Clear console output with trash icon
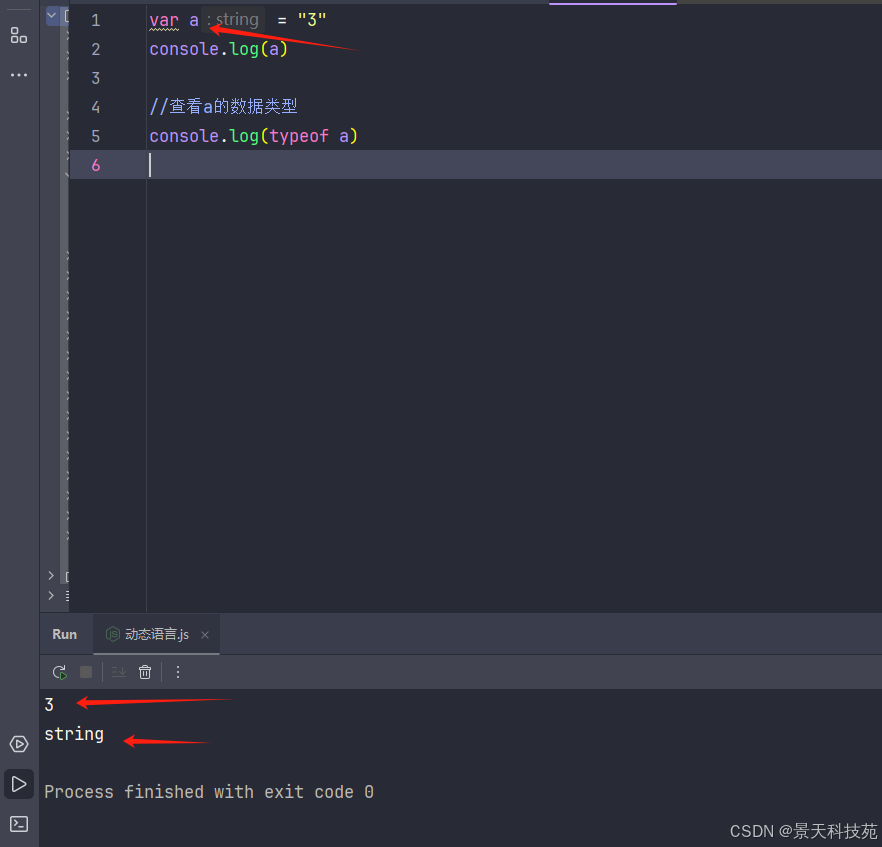The height and width of the screenshot is (847, 882). click(x=145, y=672)
